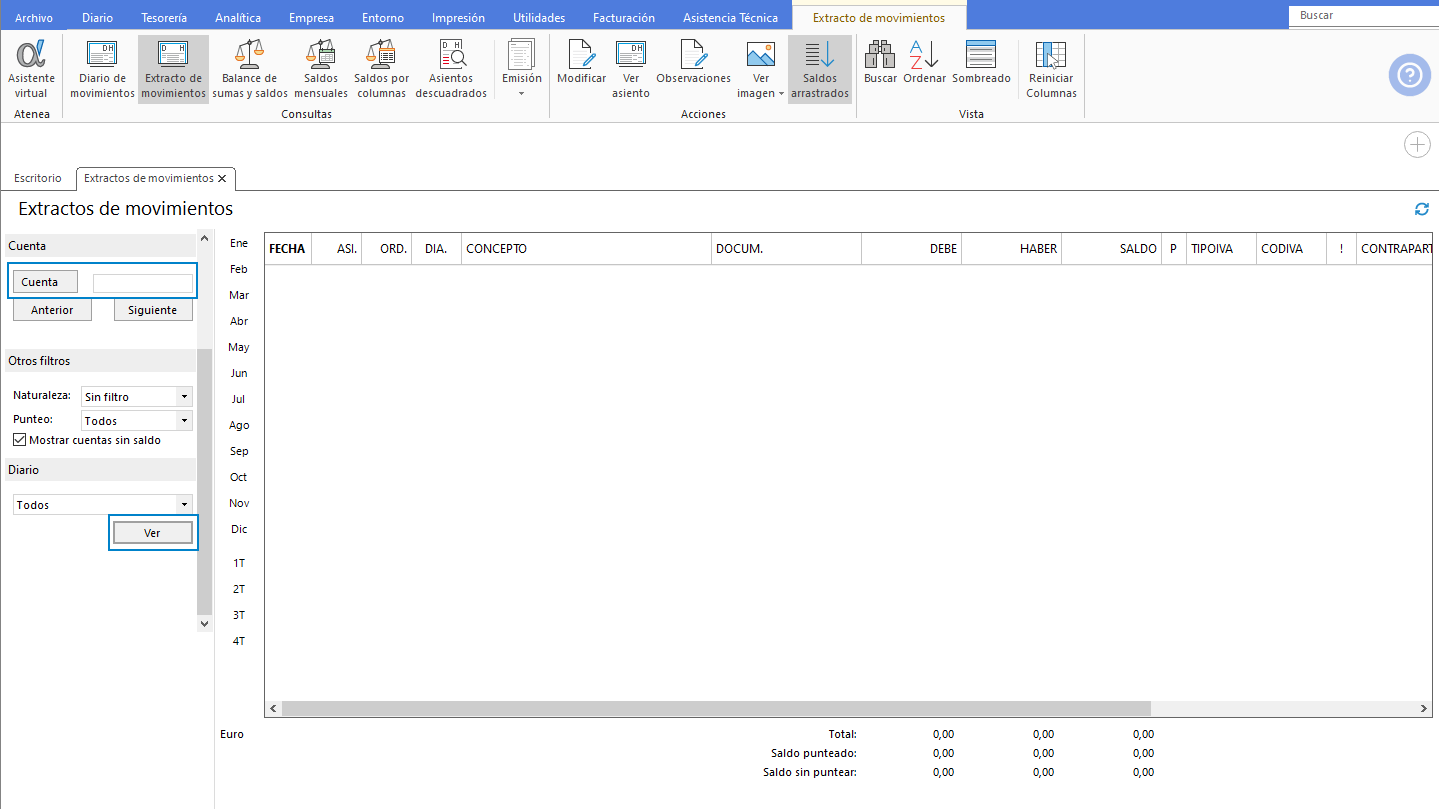Open the Utilidades ribbon tab

click(x=539, y=18)
